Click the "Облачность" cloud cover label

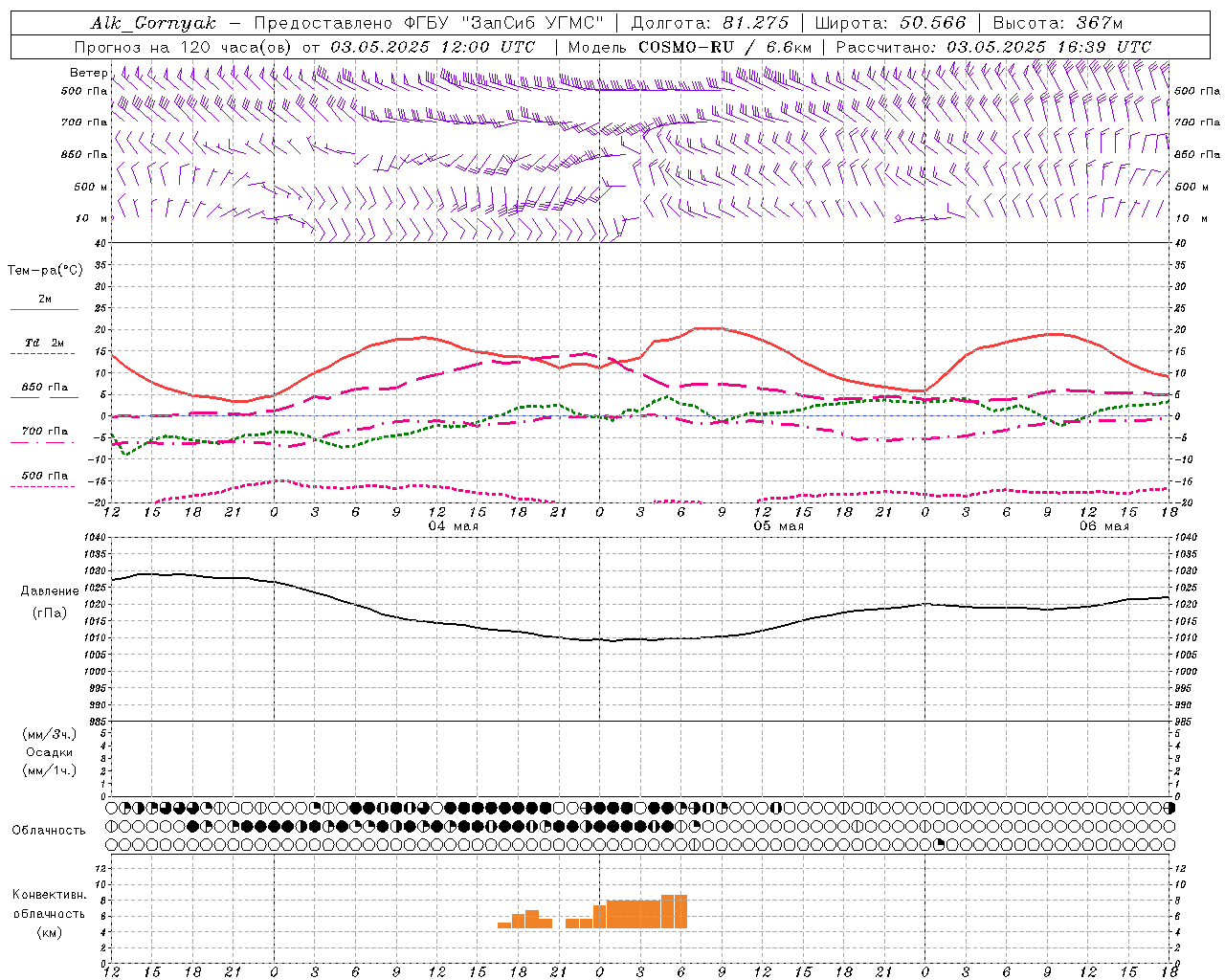(x=49, y=830)
